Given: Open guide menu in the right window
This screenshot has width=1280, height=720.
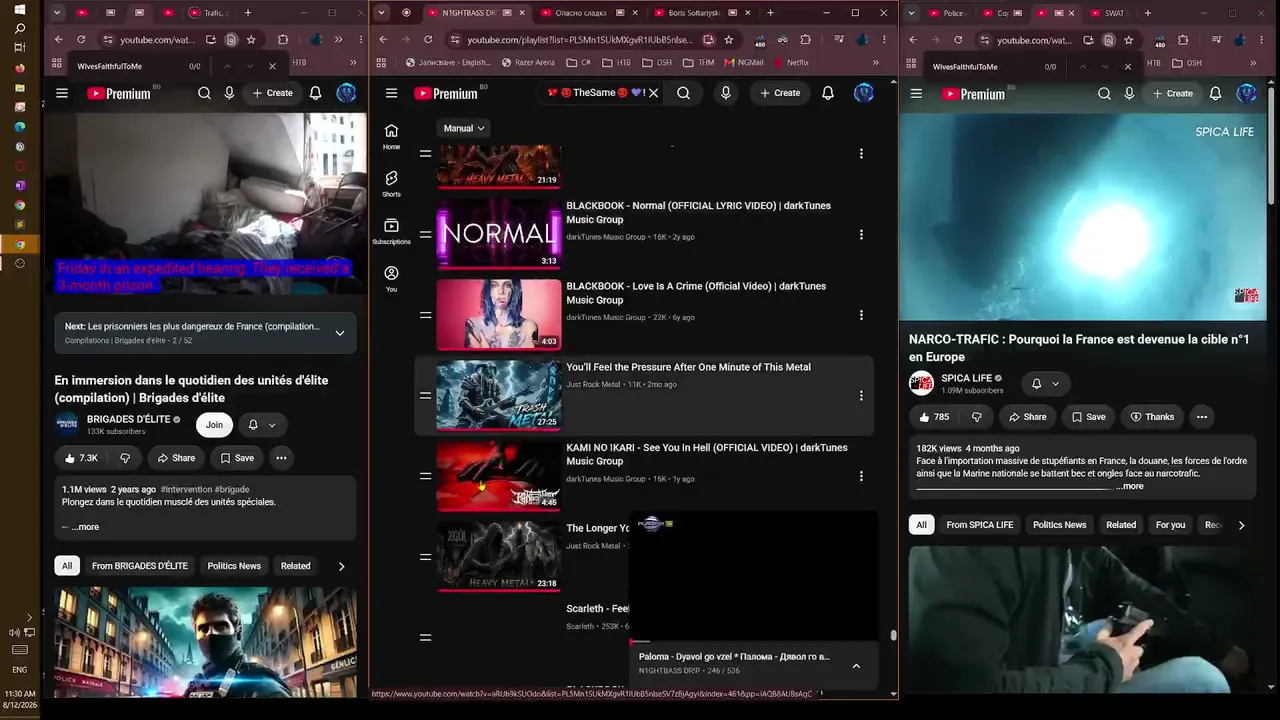Looking at the screenshot, I should tap(916, 93).
